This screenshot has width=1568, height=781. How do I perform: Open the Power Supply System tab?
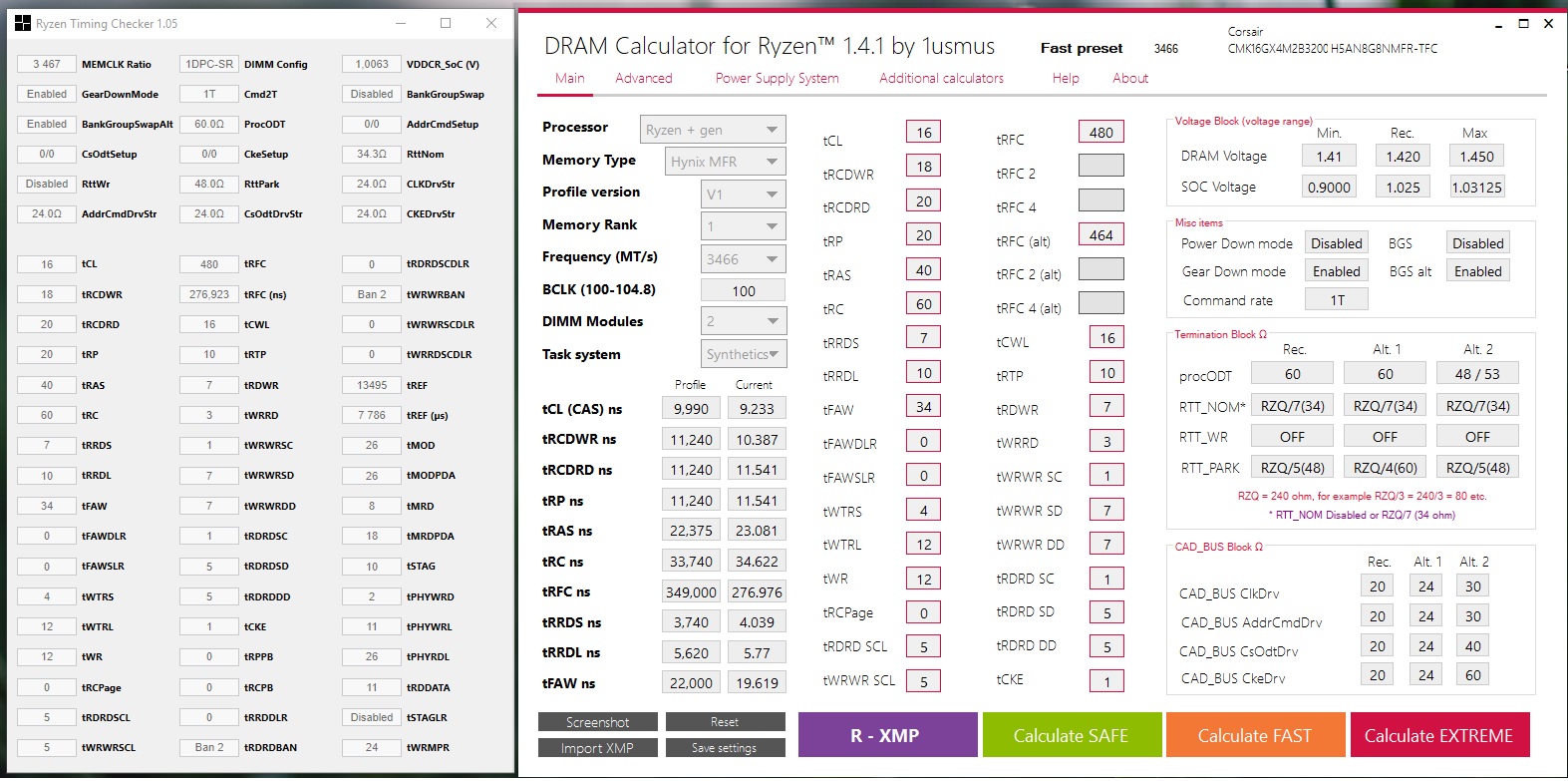777,78
